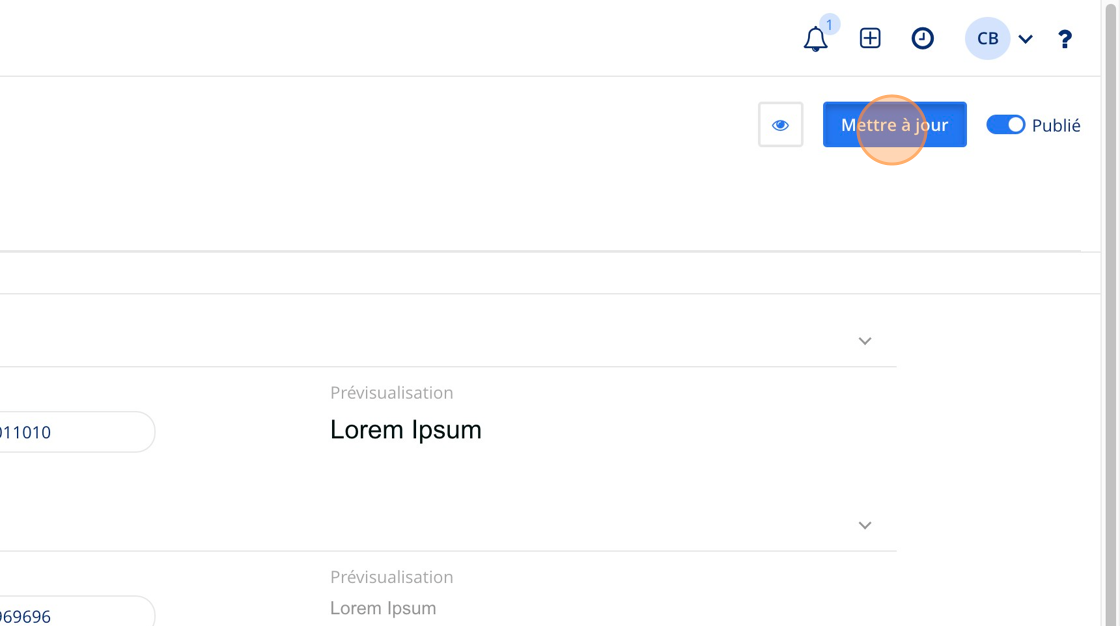Click the color code field ending in 969696

[77, 611]
